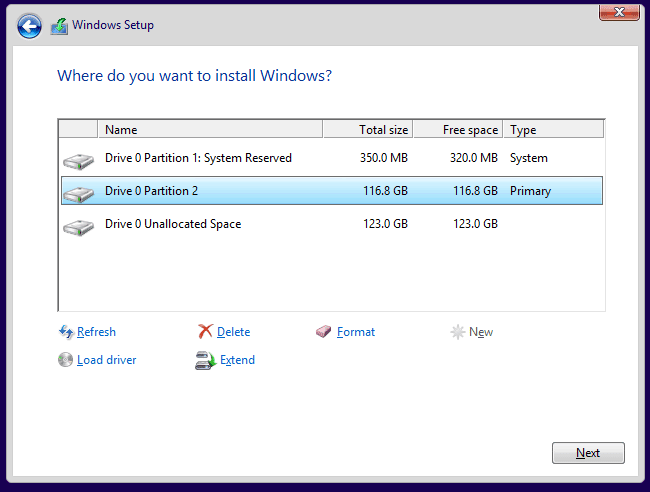Sort by the Free space column header
Viewport: 650px width, 492px height.
click(x=457, y=130)
